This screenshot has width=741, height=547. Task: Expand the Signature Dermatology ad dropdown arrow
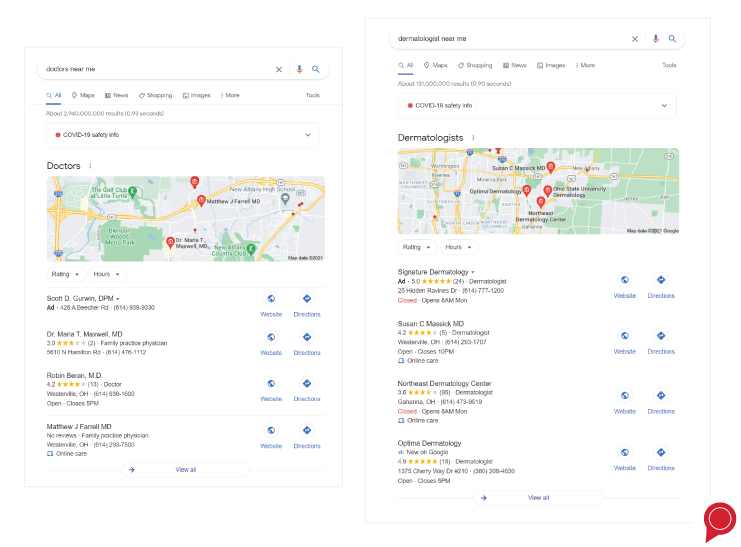tap(473, 272)
